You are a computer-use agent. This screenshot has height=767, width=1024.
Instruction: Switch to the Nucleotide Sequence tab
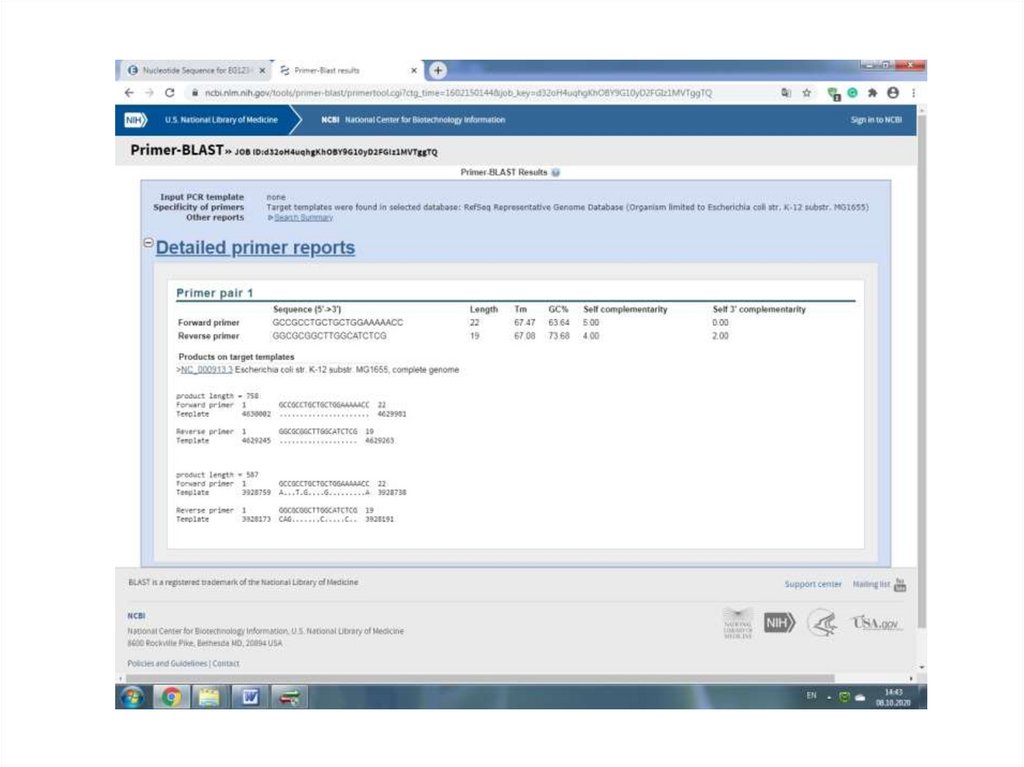[x=196, y=70]
